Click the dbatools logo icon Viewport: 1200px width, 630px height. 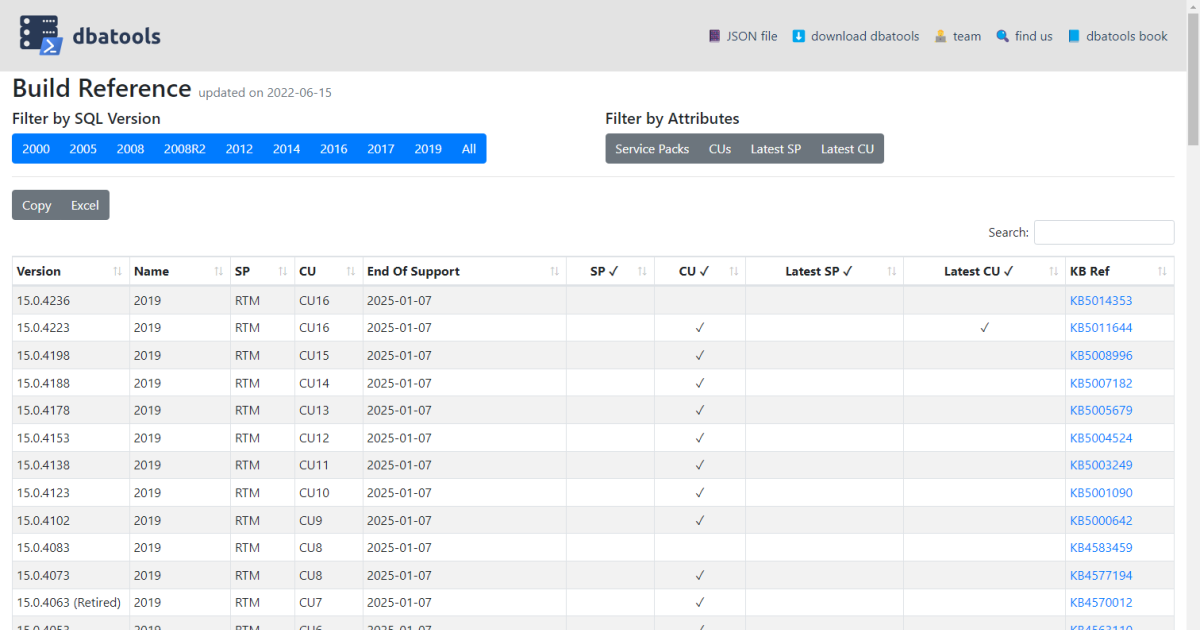42,35
